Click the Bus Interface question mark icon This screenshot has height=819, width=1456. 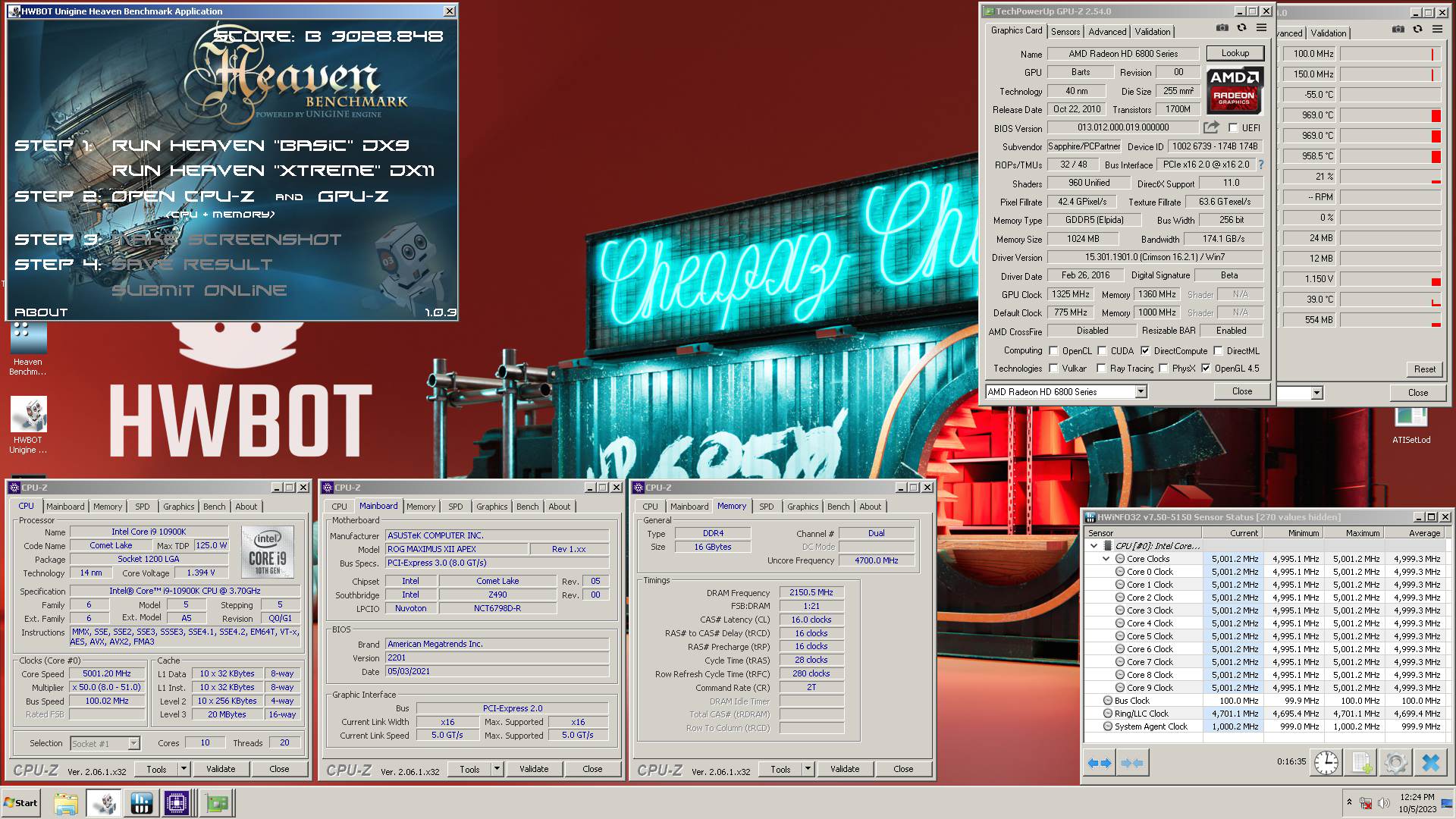pos(1261,165)
